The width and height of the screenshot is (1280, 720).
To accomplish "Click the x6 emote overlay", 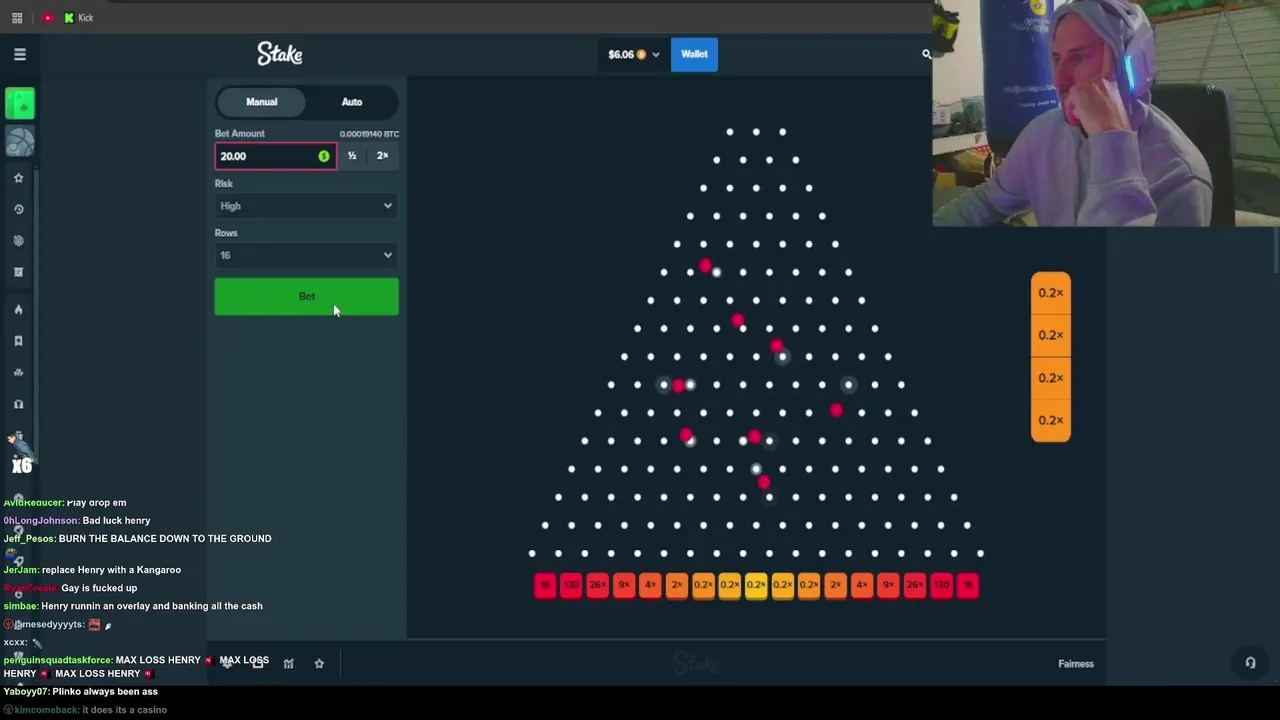I will tap(21, 455).
